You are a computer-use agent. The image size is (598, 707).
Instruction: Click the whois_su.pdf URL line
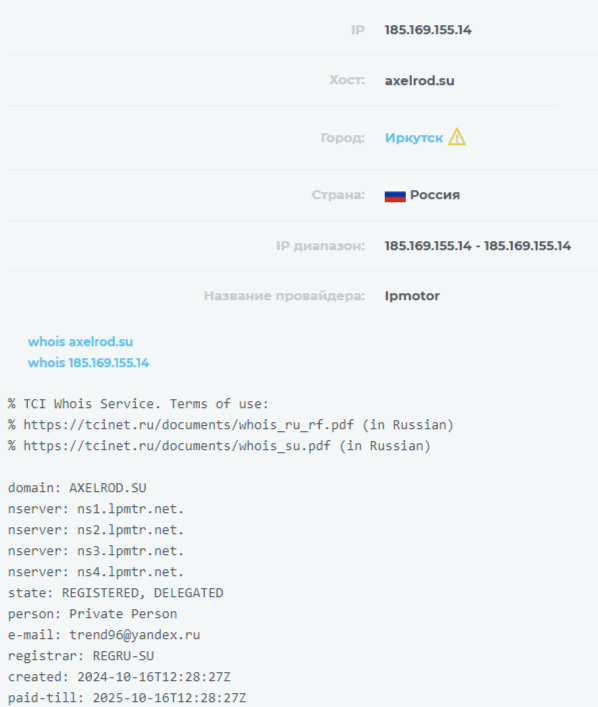tap(219, 446)
